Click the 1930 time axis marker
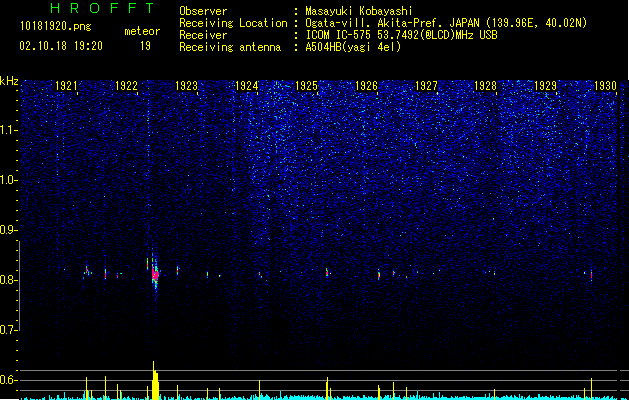Viewport: 629px width, 400px height. tap(605, 85)
